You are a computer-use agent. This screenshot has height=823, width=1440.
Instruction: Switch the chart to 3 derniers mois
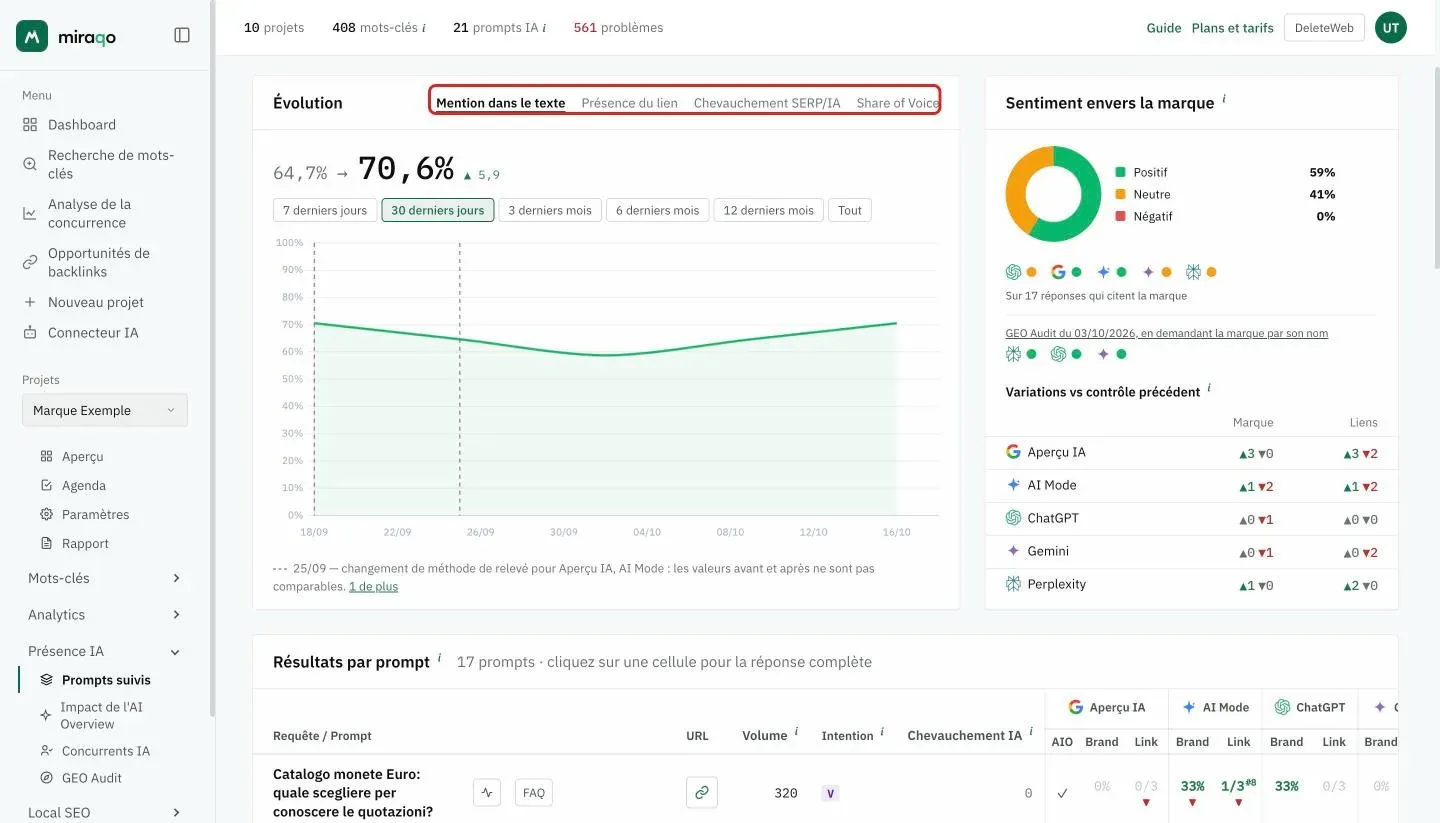[550, 210]
